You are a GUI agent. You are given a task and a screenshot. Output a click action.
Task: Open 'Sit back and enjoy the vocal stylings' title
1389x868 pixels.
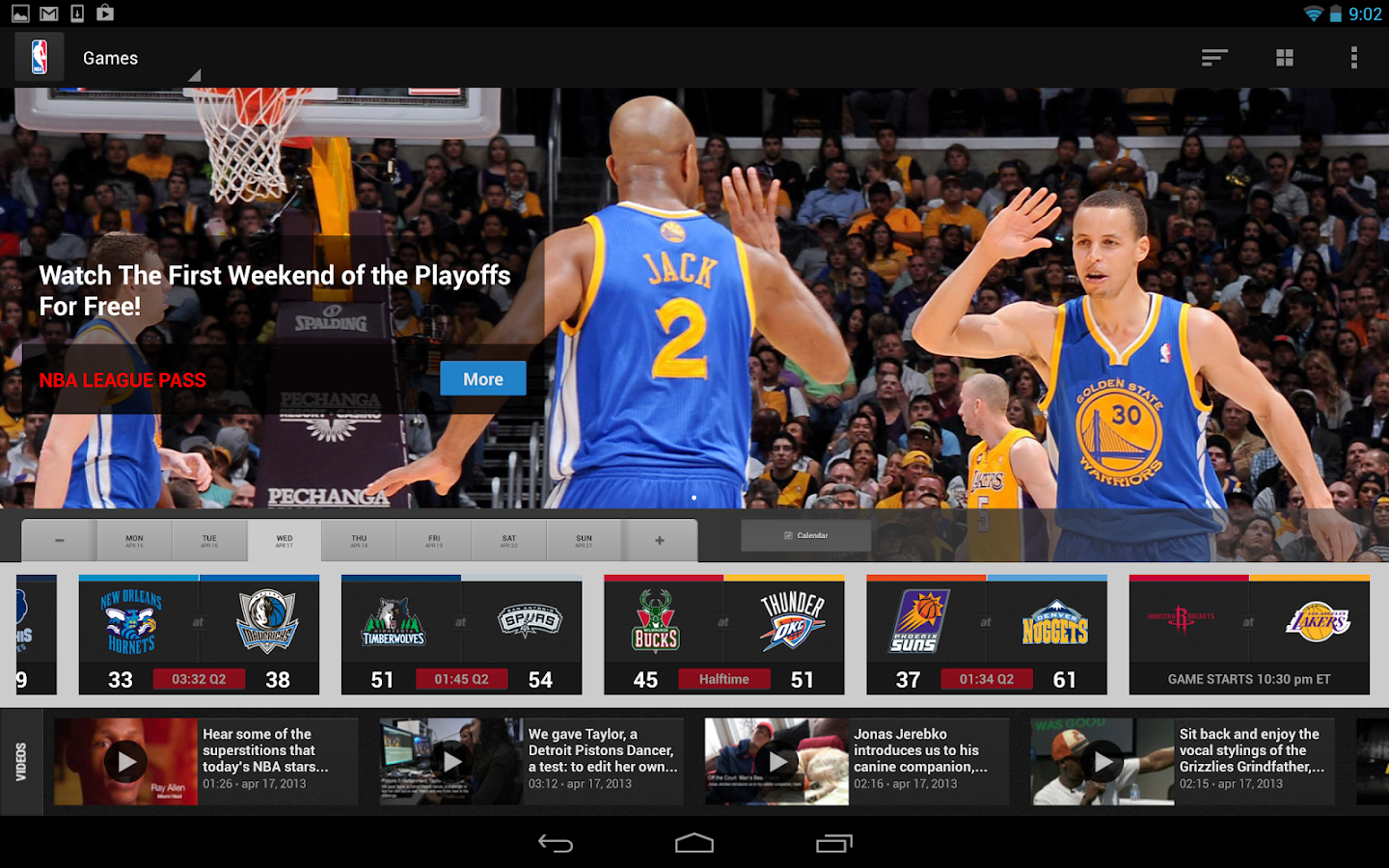coord(1252,750)
